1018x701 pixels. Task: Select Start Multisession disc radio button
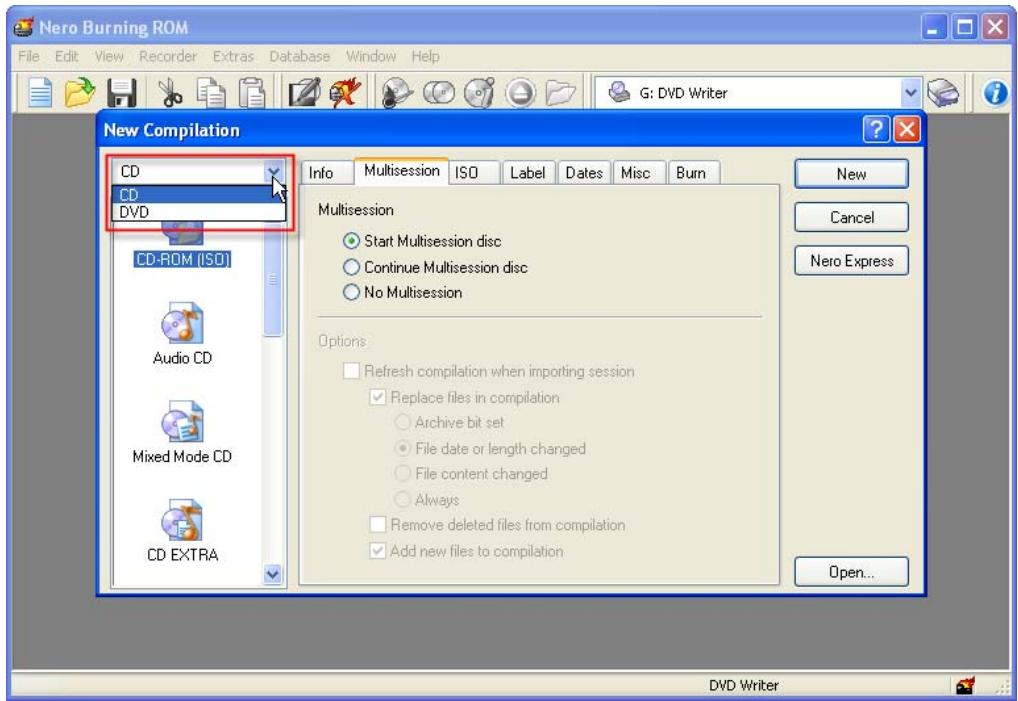(x=351, y=241)
